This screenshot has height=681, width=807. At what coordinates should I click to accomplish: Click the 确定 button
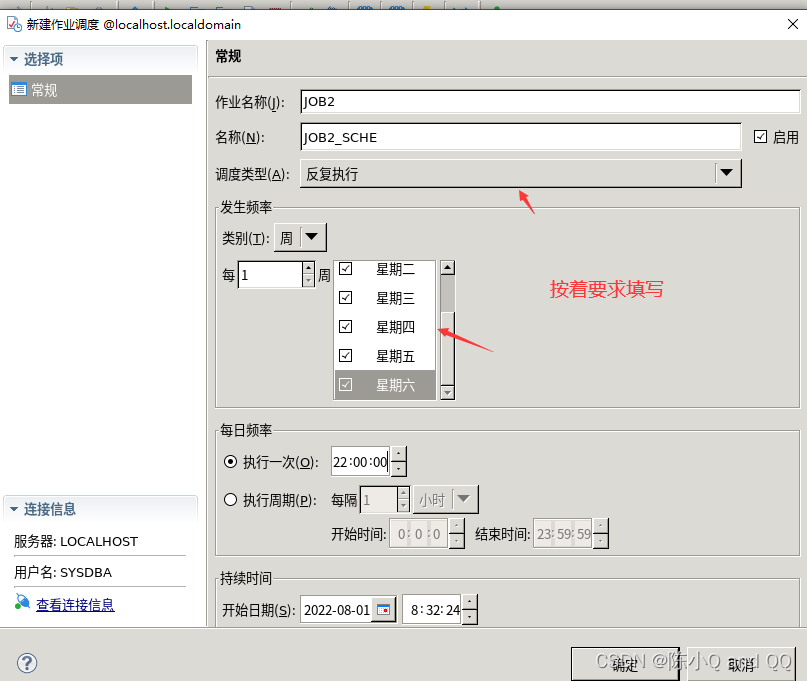click(626, 663)
